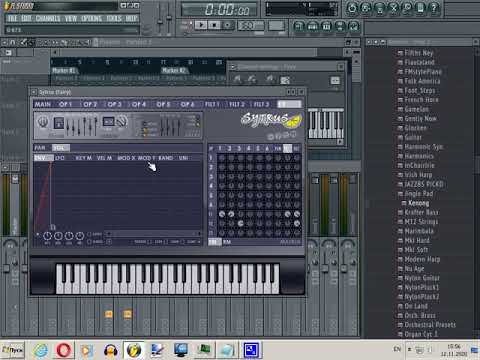
Task: Switch to Sytrus FX tab
Action: pos(289,104)
